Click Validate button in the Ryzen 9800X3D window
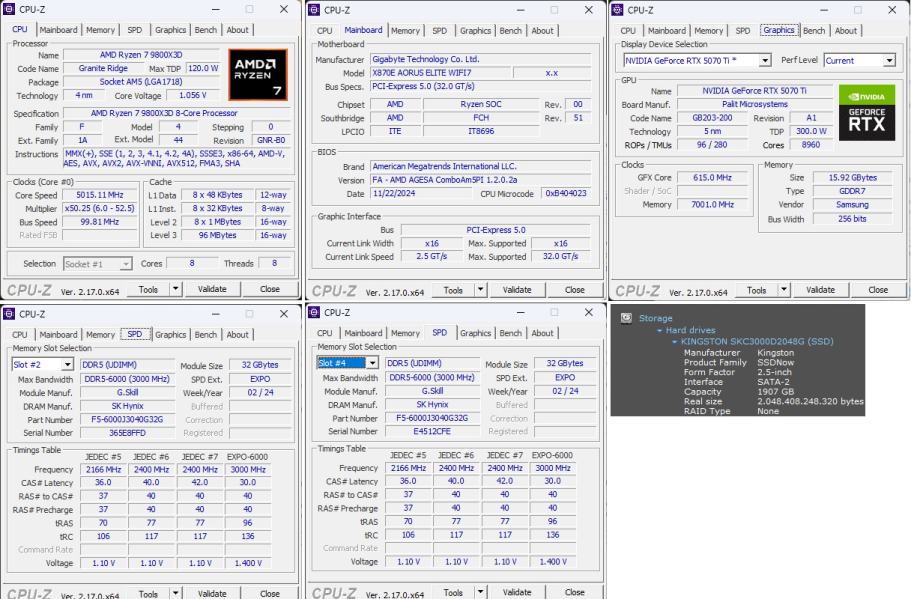This screenshot has width=920, height=599. coord(212,289)
